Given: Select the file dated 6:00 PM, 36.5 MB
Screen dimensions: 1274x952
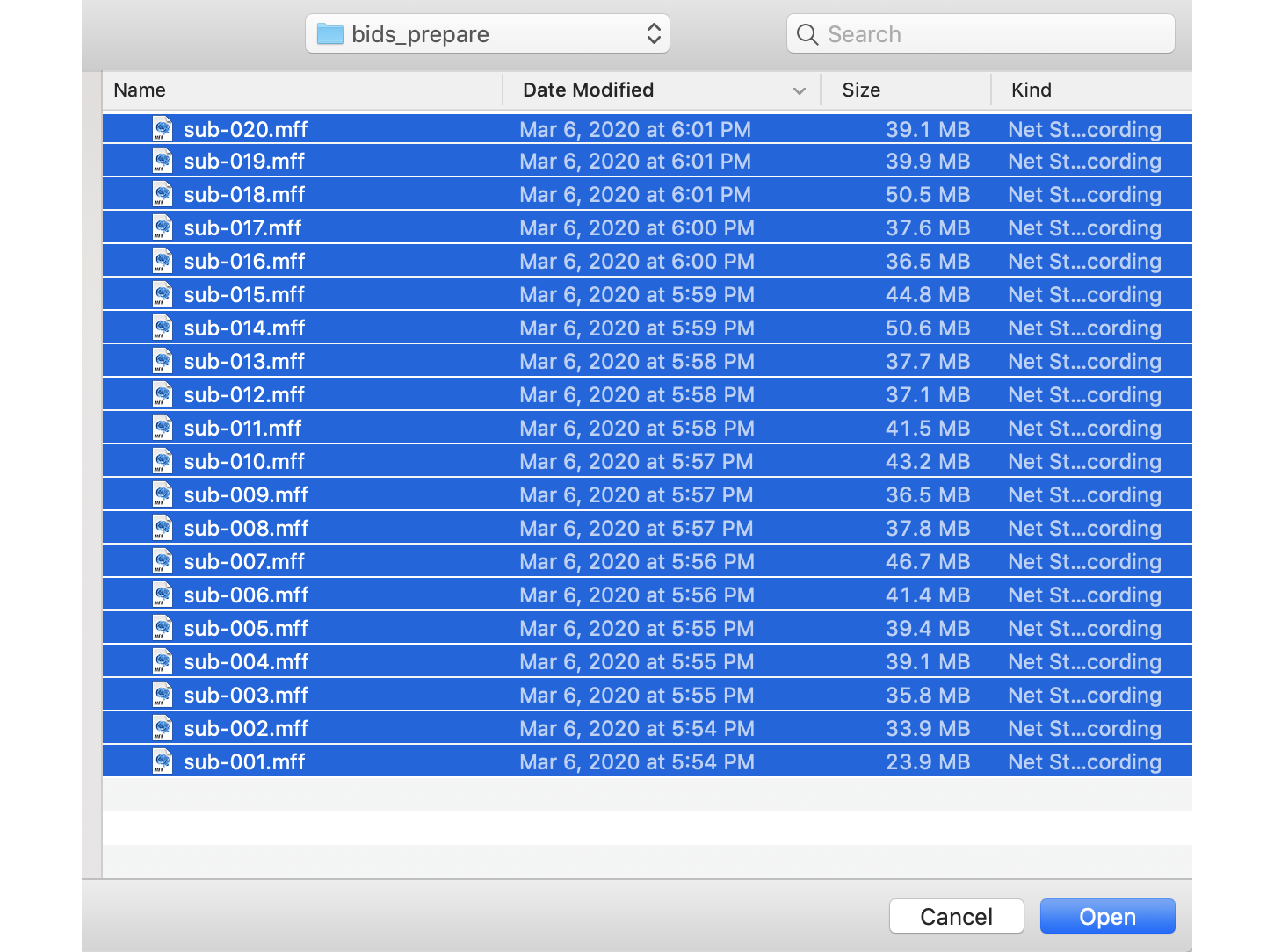Looking at the screenshot, I should (244, 262).
